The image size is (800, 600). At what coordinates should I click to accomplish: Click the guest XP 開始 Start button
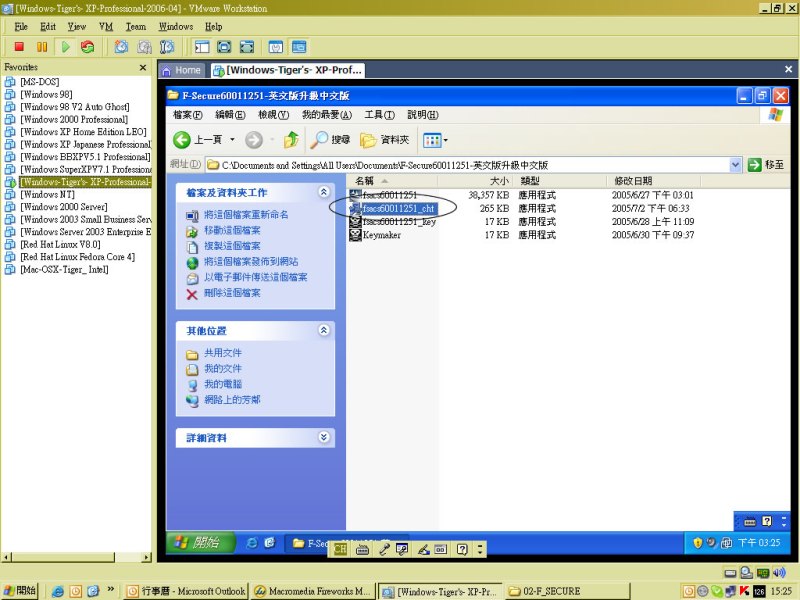200,542
